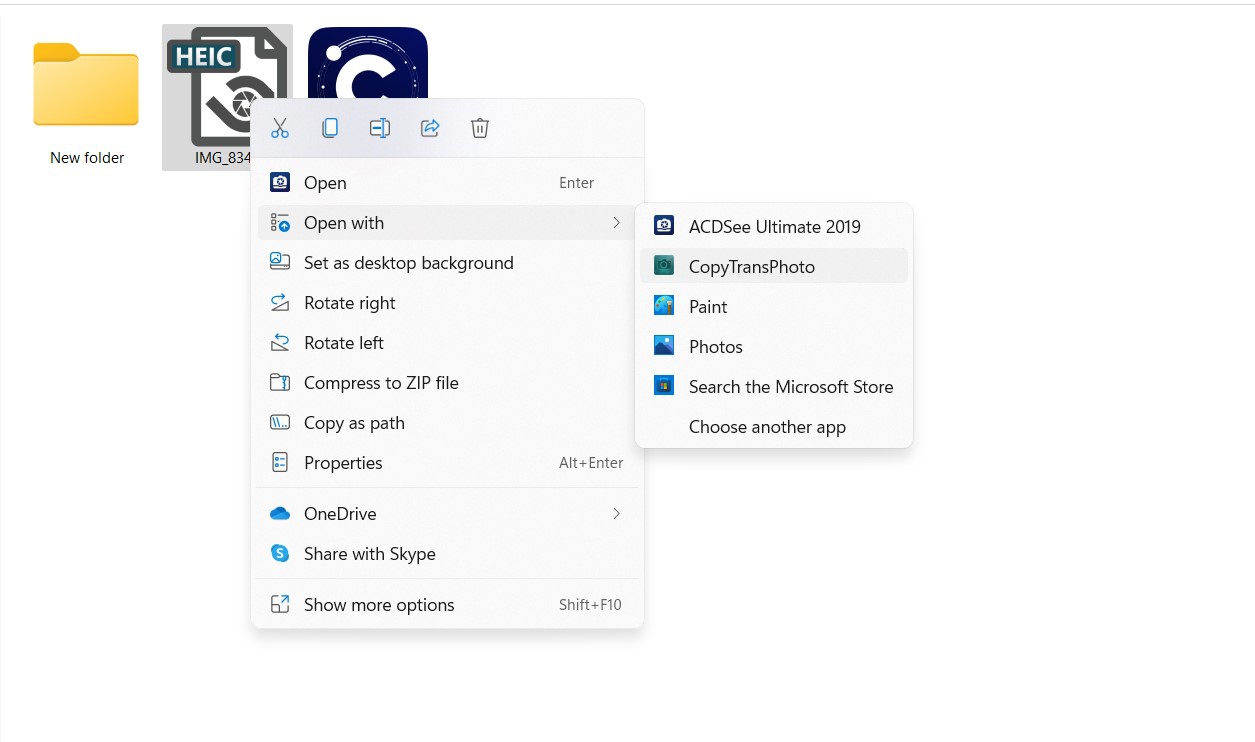Click the Open entry's app icon

[x=280, y=182]
